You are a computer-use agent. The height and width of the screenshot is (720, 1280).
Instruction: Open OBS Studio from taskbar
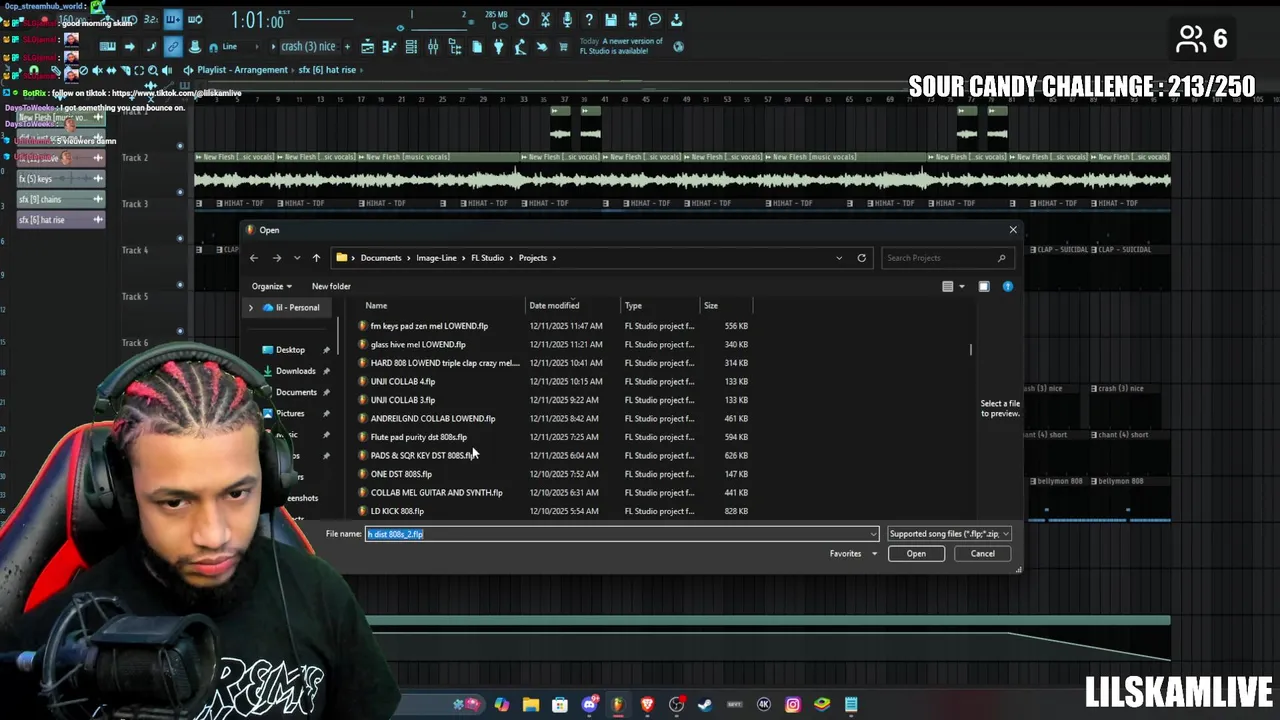(676, 704)
